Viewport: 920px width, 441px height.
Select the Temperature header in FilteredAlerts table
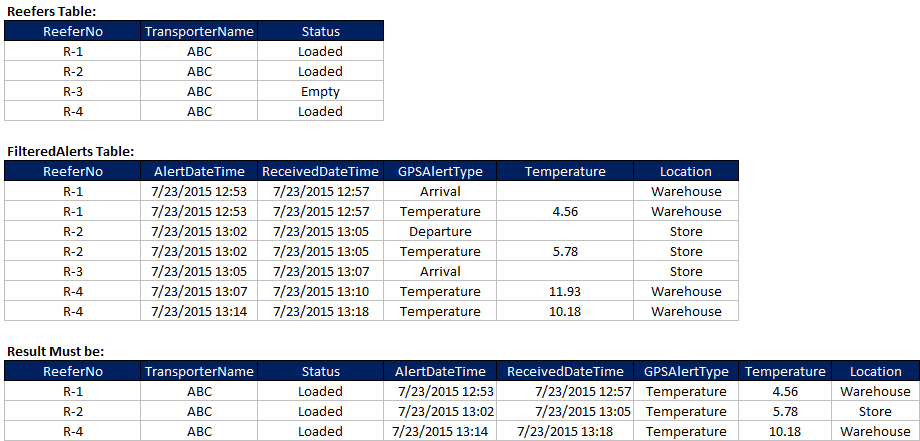click(565, 171)
